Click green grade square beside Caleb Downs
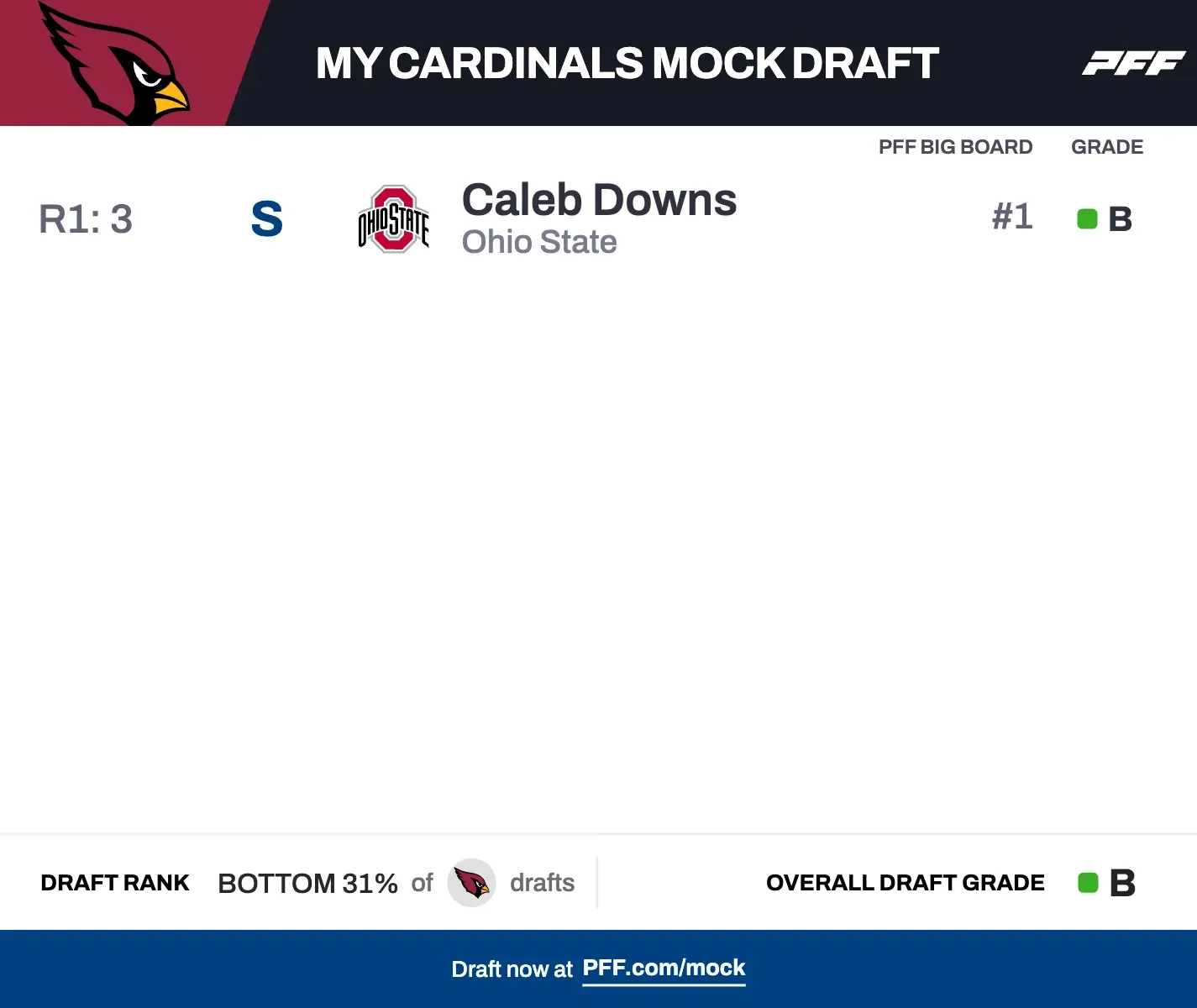Screen dimensions: 1197x1008 click(x=1087, y=219)
